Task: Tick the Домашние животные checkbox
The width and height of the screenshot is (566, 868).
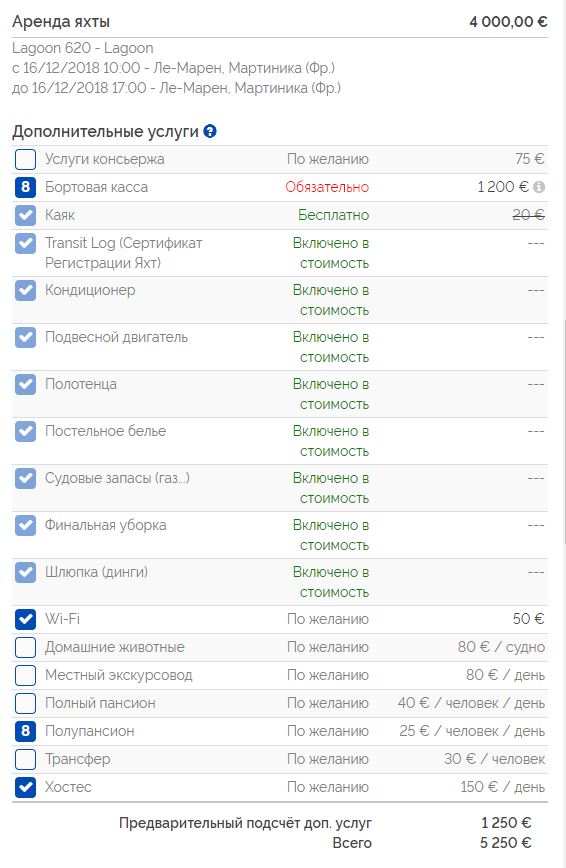Action: point(25,647)
